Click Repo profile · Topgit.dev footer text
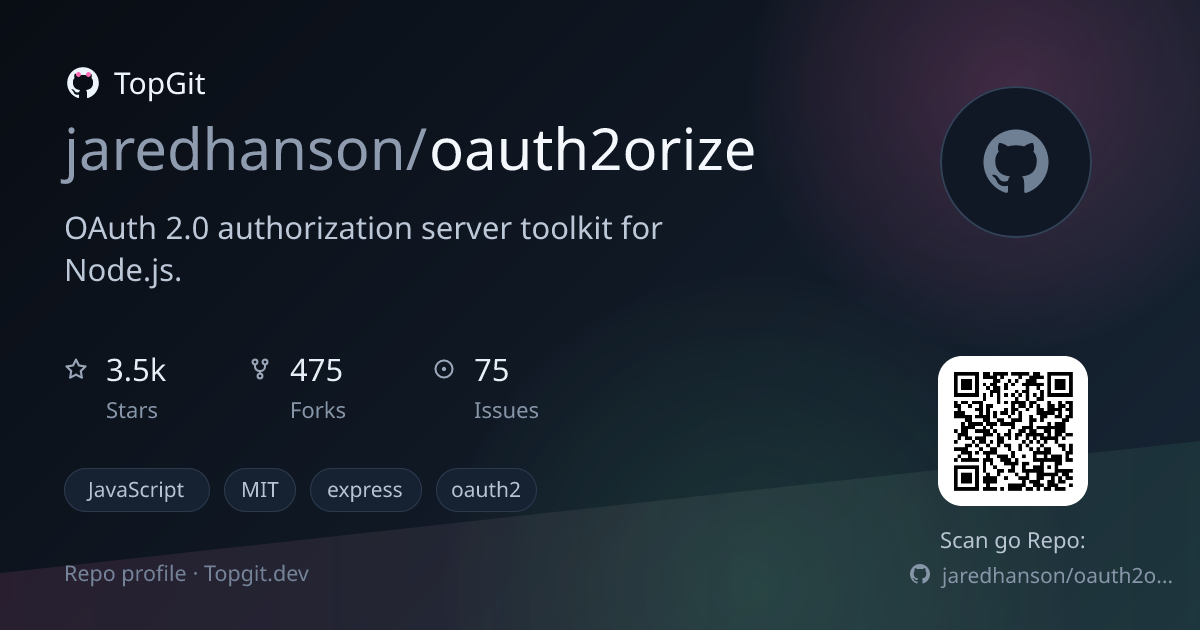Screen dimensions: 1200x630 (x=187, y=574)
